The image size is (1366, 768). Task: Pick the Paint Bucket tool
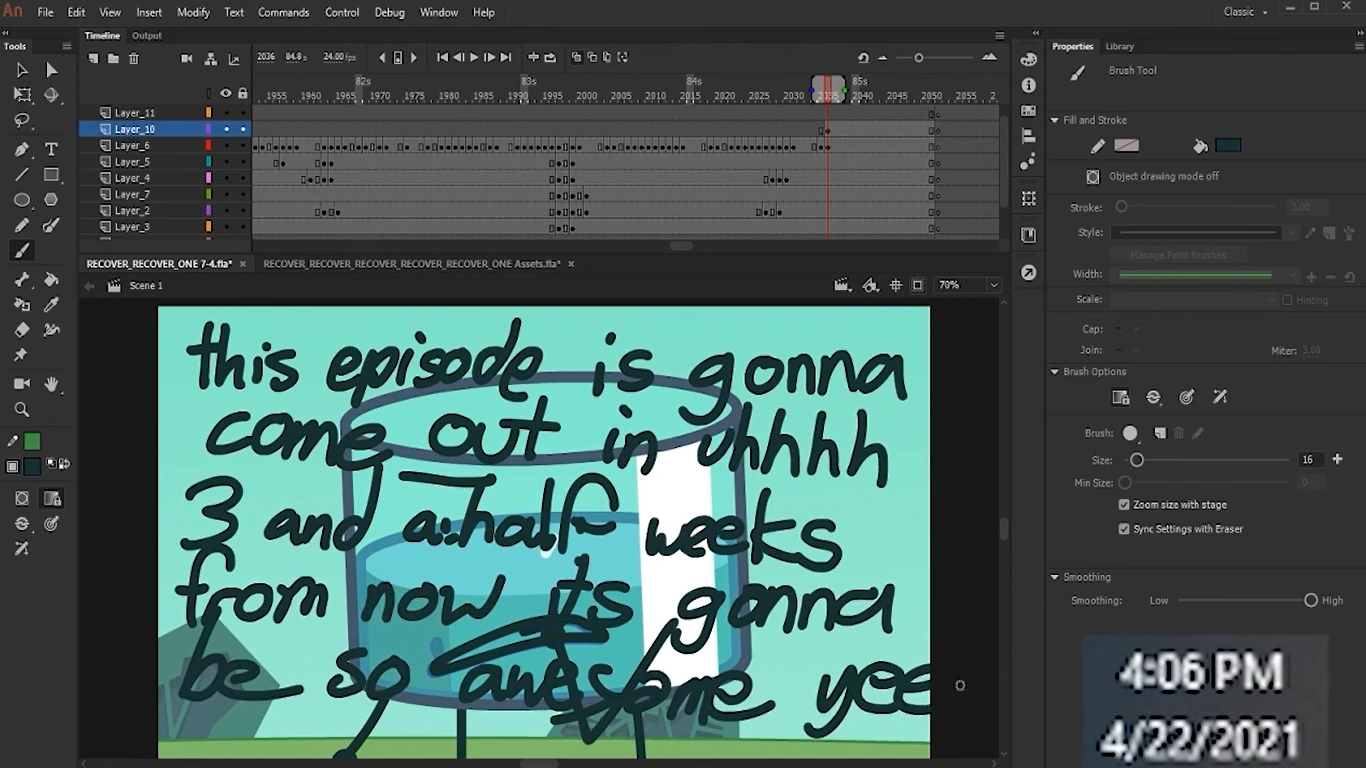pyautogui.click(x=52, y=279)
